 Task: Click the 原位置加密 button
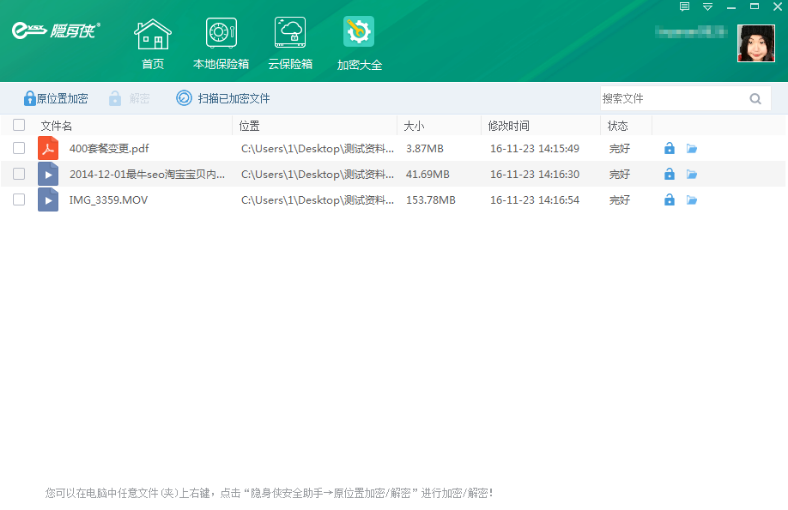pos(56,99)
